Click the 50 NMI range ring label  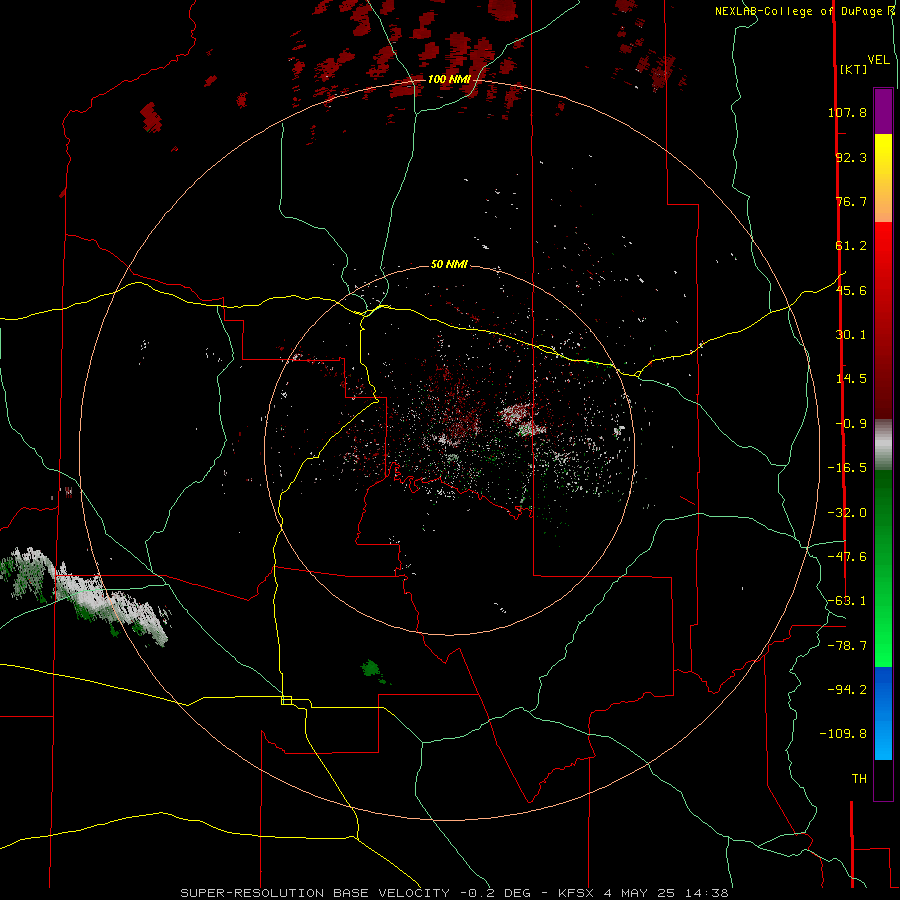[x=449, y=265]
